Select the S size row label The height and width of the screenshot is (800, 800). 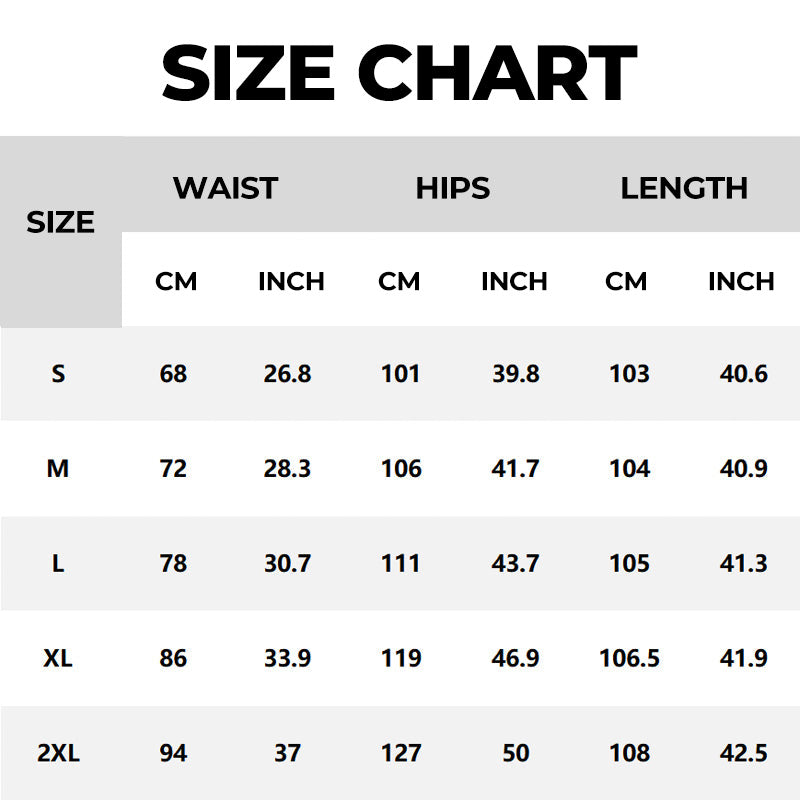pyautogui.click(x=58, y=374)
